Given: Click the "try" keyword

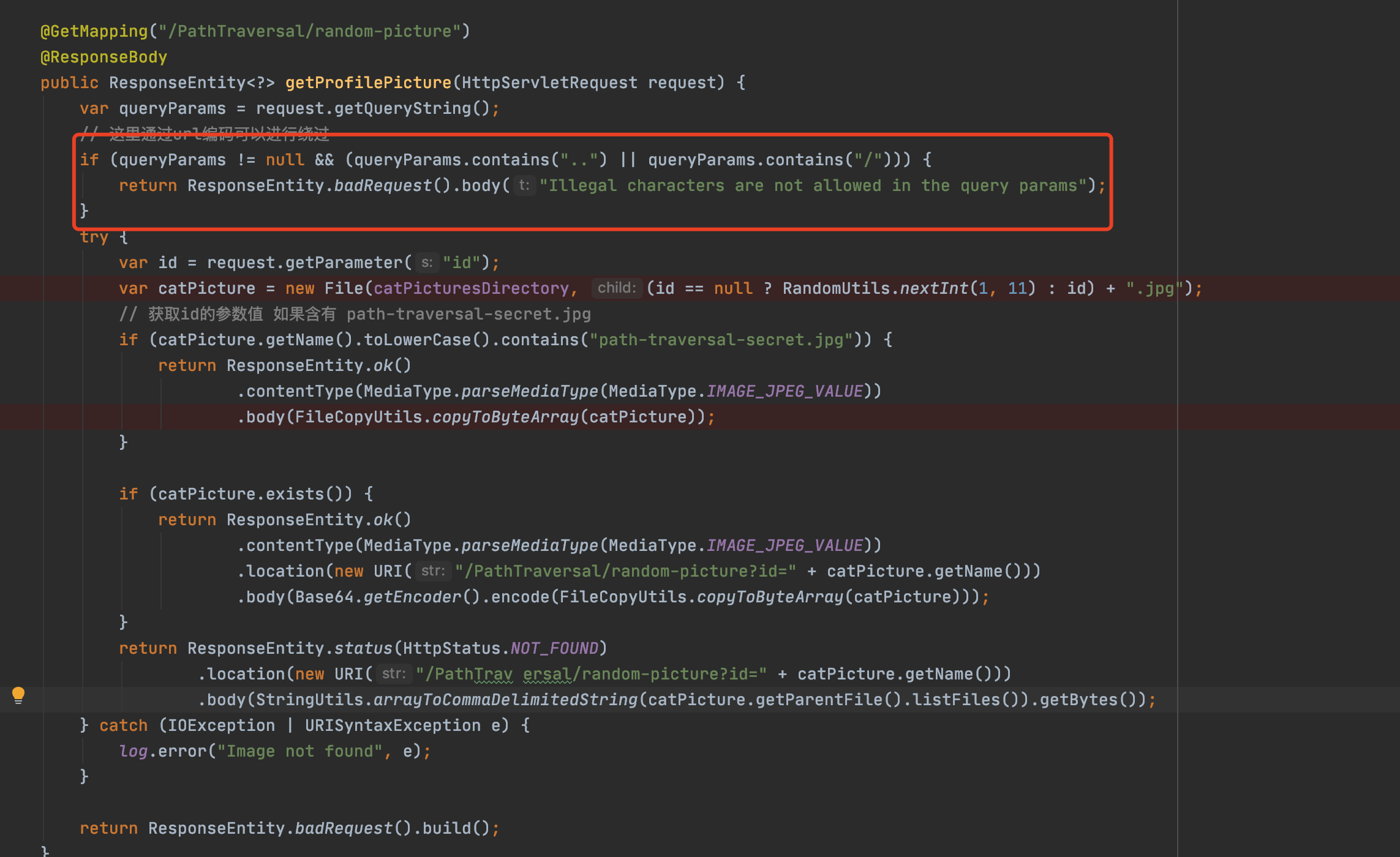Looking at the screenshot, I should [94, 237].
